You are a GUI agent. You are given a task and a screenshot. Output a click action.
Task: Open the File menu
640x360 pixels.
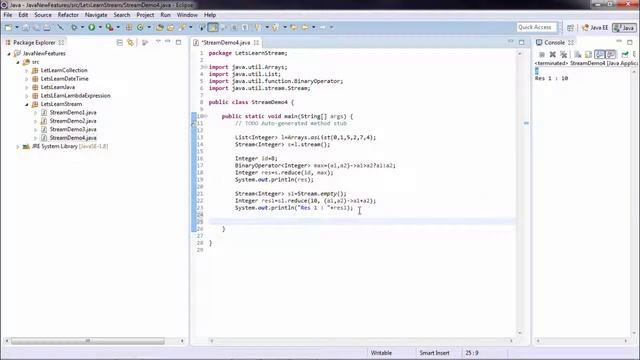(8, 15)
